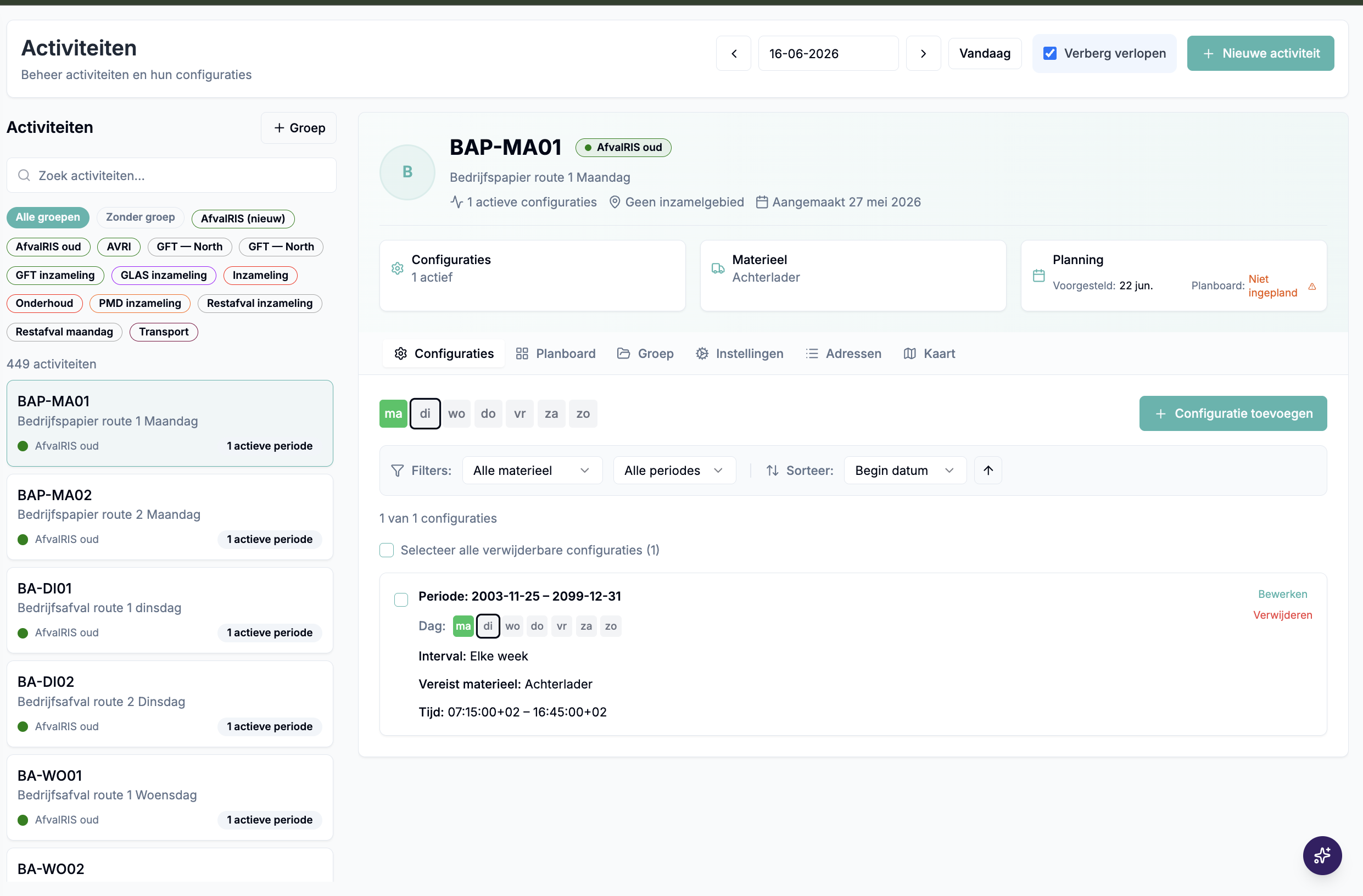
Task: Select the Inzameling group chip
Action: click(x=260, y=276)
